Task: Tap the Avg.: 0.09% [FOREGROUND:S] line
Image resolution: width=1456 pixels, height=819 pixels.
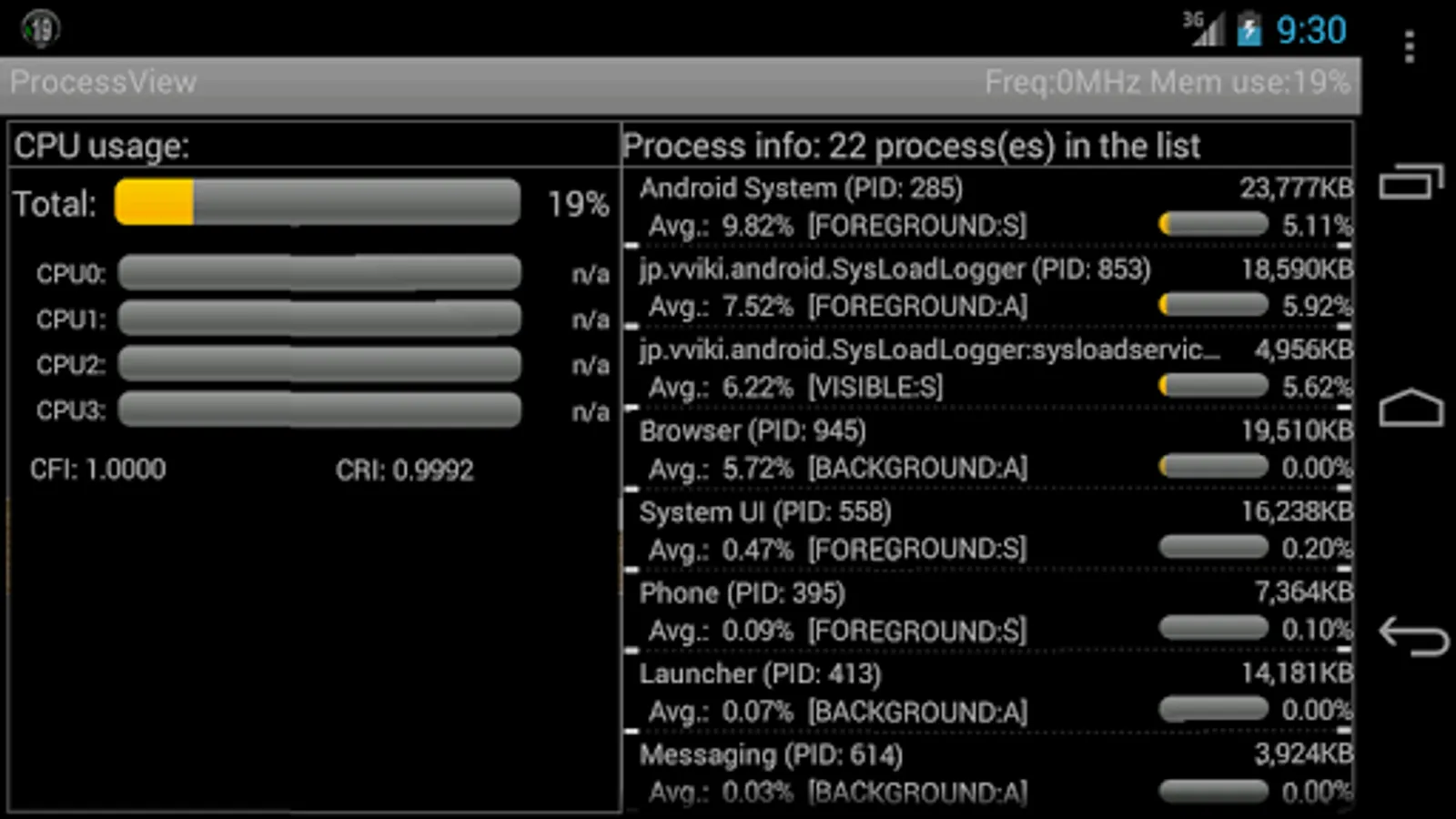Action: click(837, 631)
